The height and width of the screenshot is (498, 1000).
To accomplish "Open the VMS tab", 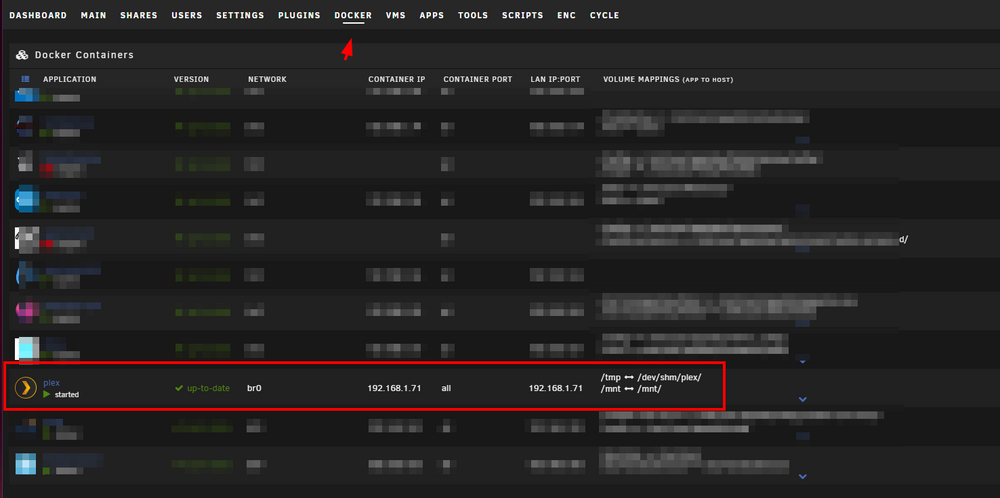I will (395, 15).
